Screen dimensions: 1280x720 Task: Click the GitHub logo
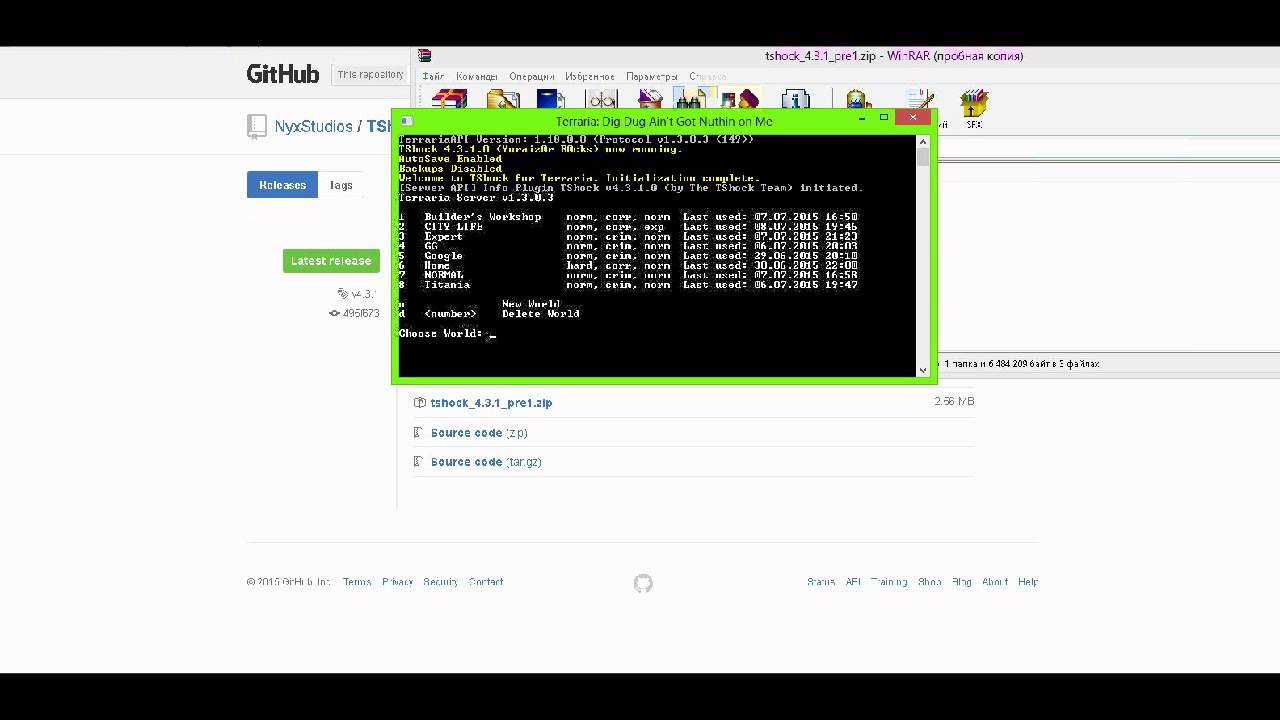(283, 74)
